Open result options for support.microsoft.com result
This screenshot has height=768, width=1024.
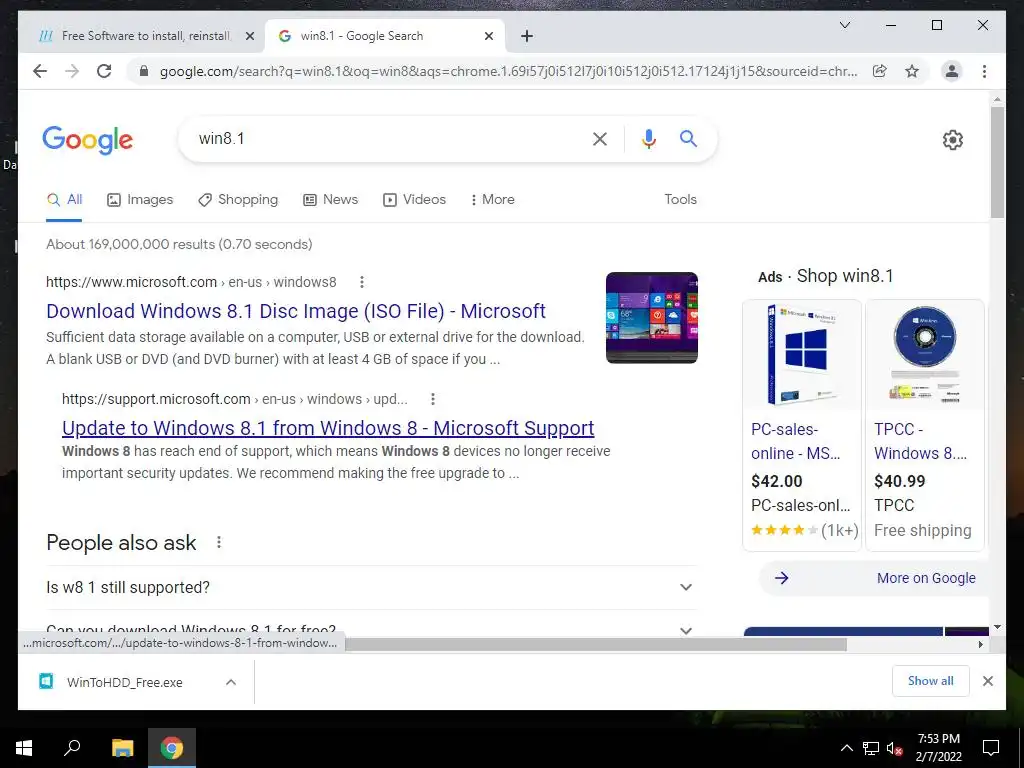432,399
